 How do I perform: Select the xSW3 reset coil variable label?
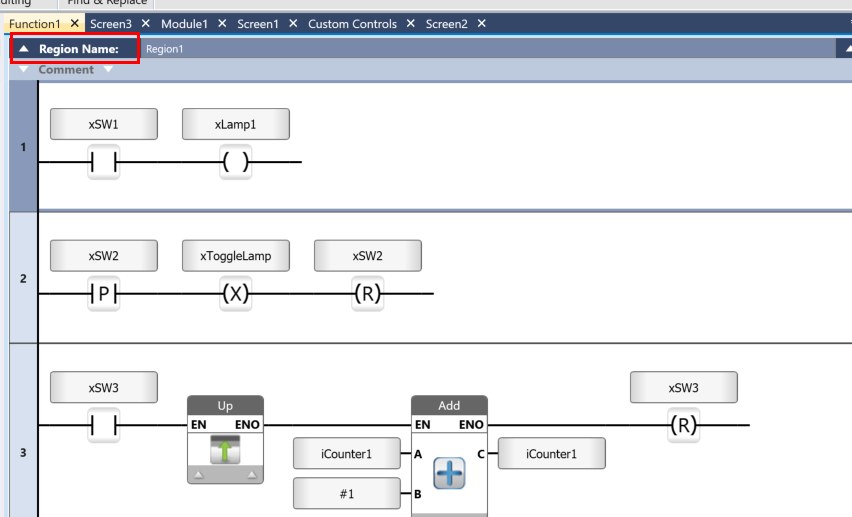tap(684, 387)
